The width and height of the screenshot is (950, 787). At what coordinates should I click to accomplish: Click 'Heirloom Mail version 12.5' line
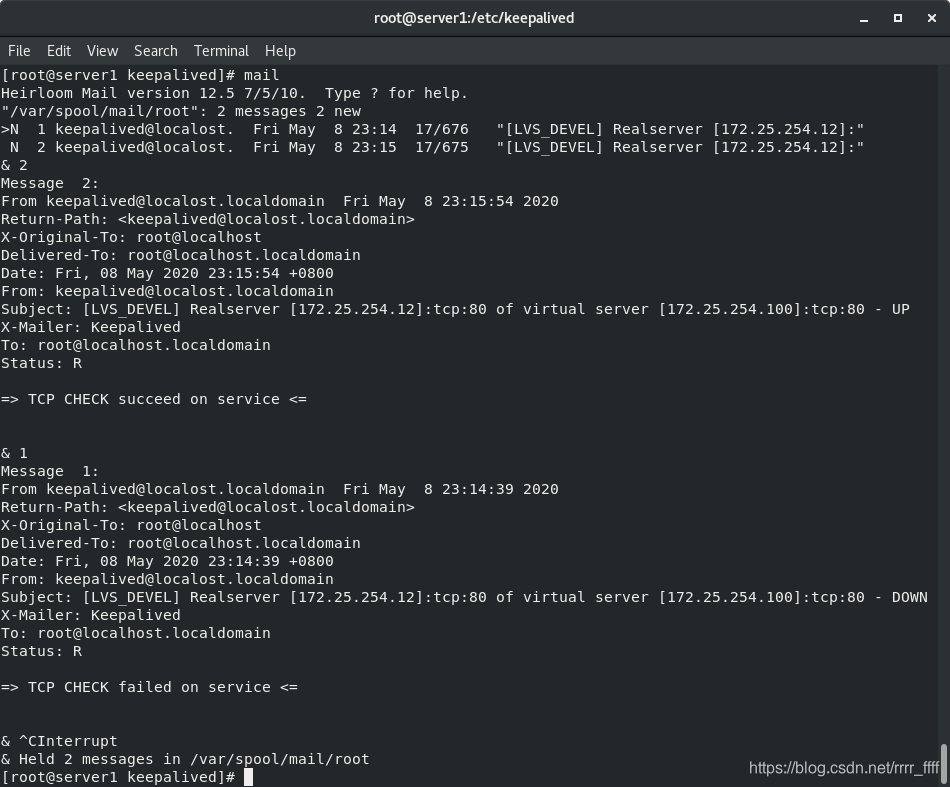234,93
